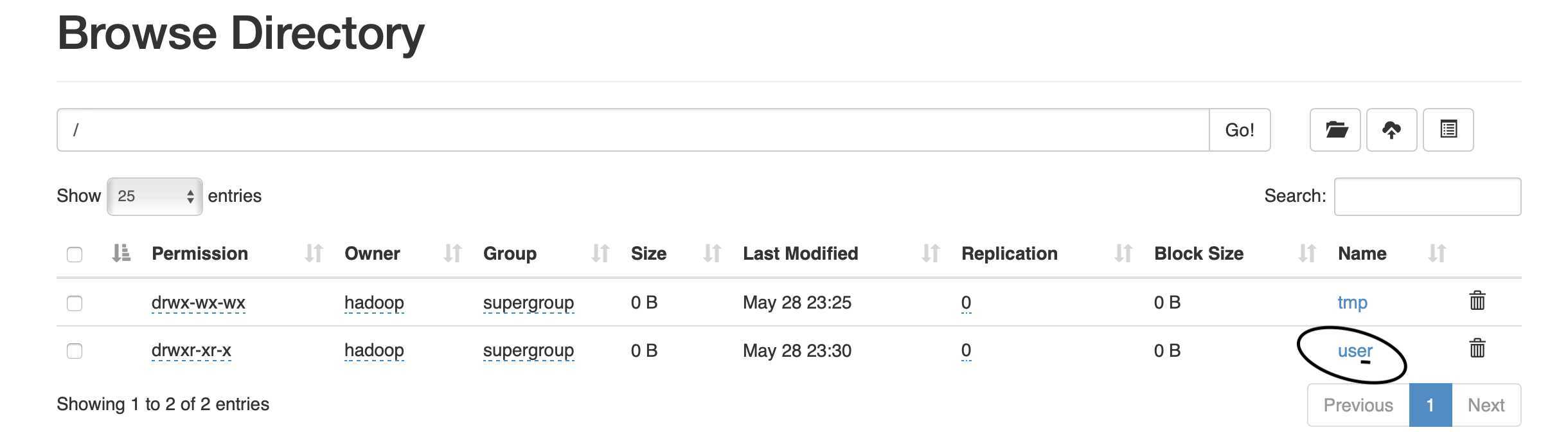Viewport: 1568px width, 432px height.
Task: Delete the user directory with trash icon
Action: pyautogui.click(x=1477, y=348)
